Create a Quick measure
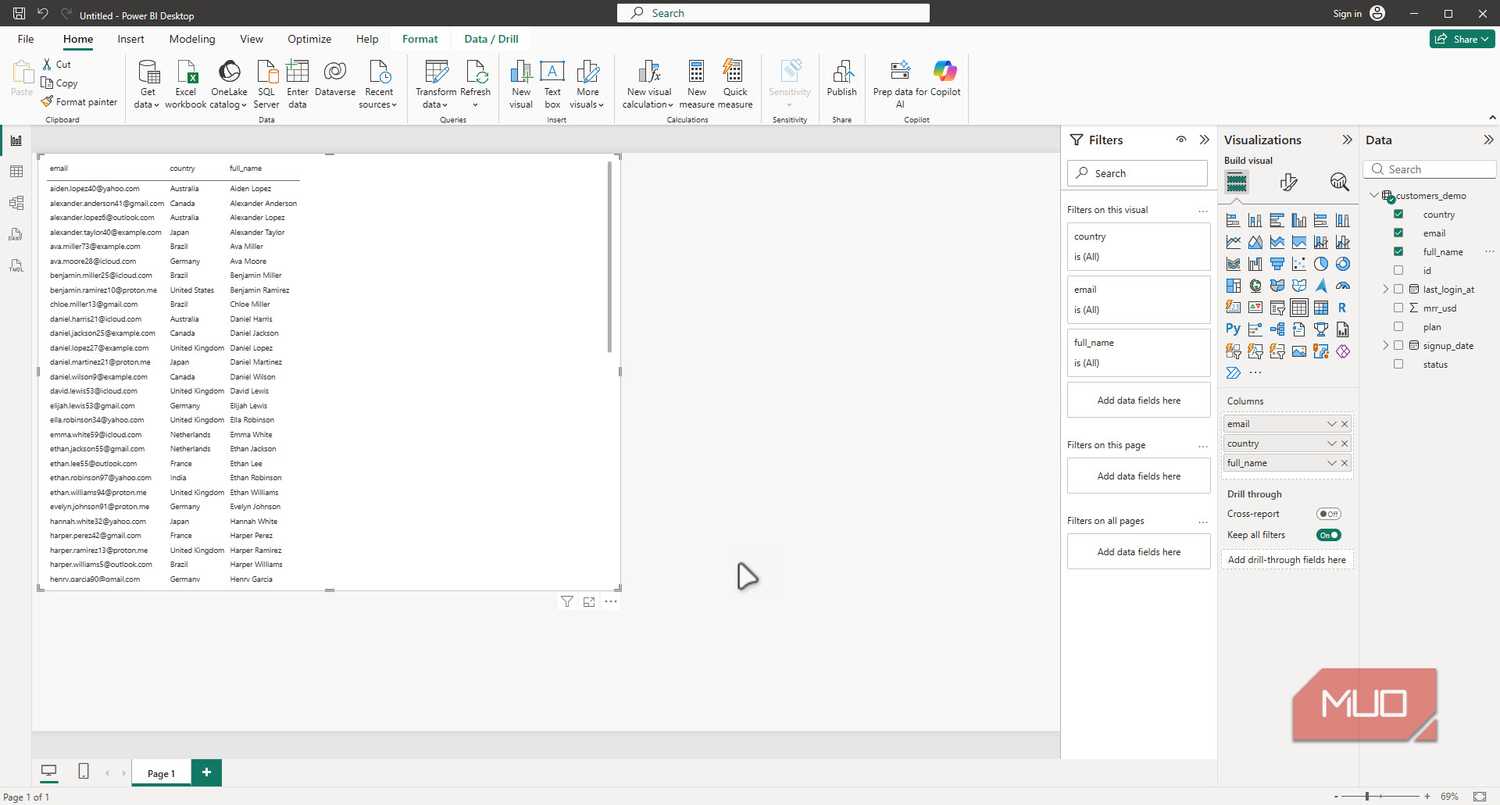The height and width of the screenshot is (805, 1500). click(x=735, y=84)
